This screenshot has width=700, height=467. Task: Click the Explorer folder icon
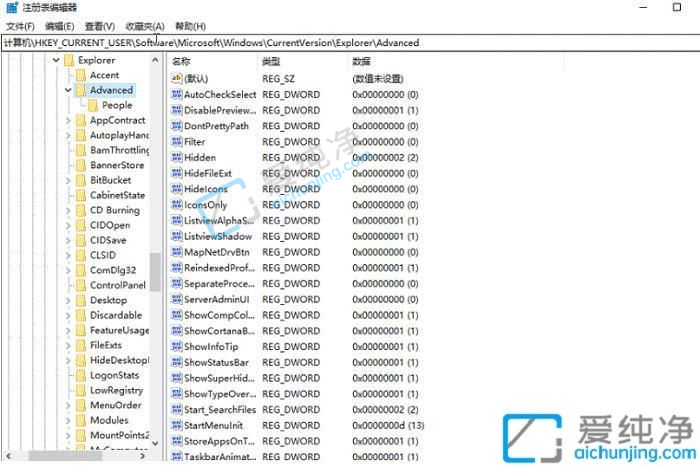pos(69,60)
